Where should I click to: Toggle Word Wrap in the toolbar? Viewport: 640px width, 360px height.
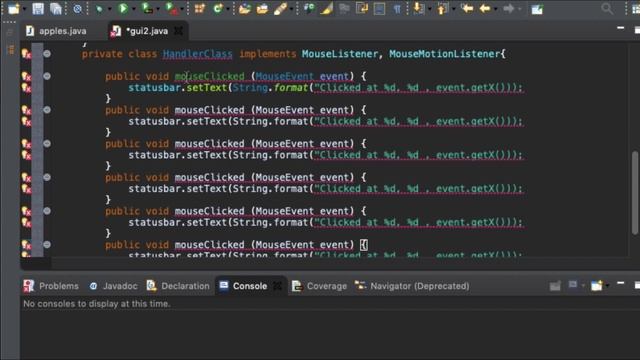(362, 8)
